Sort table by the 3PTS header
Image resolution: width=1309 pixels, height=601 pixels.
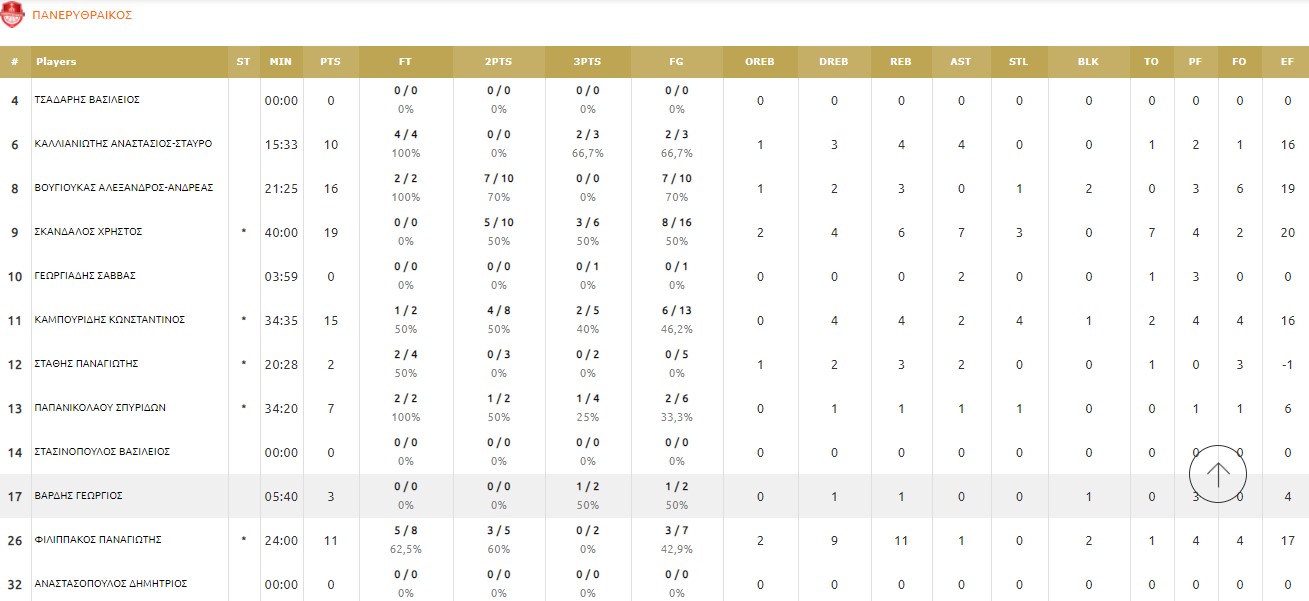587,62
